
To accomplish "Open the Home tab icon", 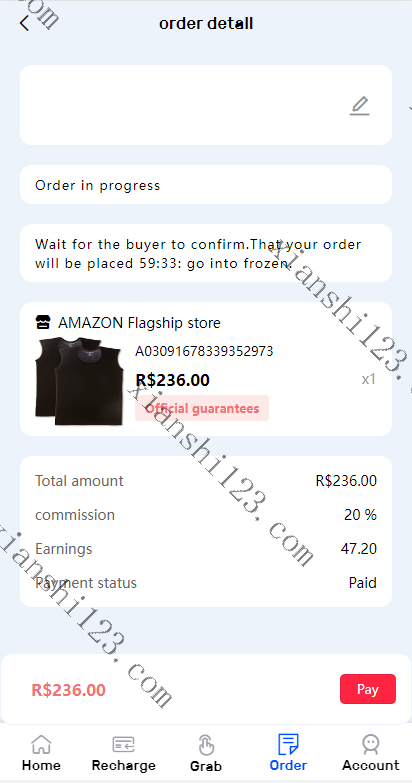I will (x=41, y=744).
